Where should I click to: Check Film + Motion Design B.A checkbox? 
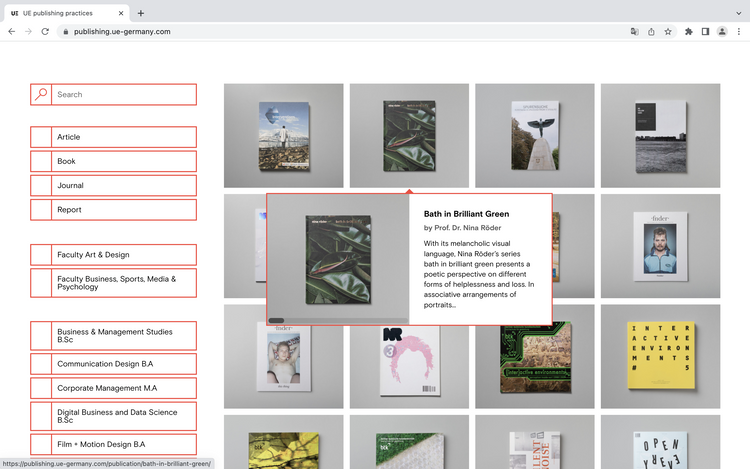click(41, 444)
